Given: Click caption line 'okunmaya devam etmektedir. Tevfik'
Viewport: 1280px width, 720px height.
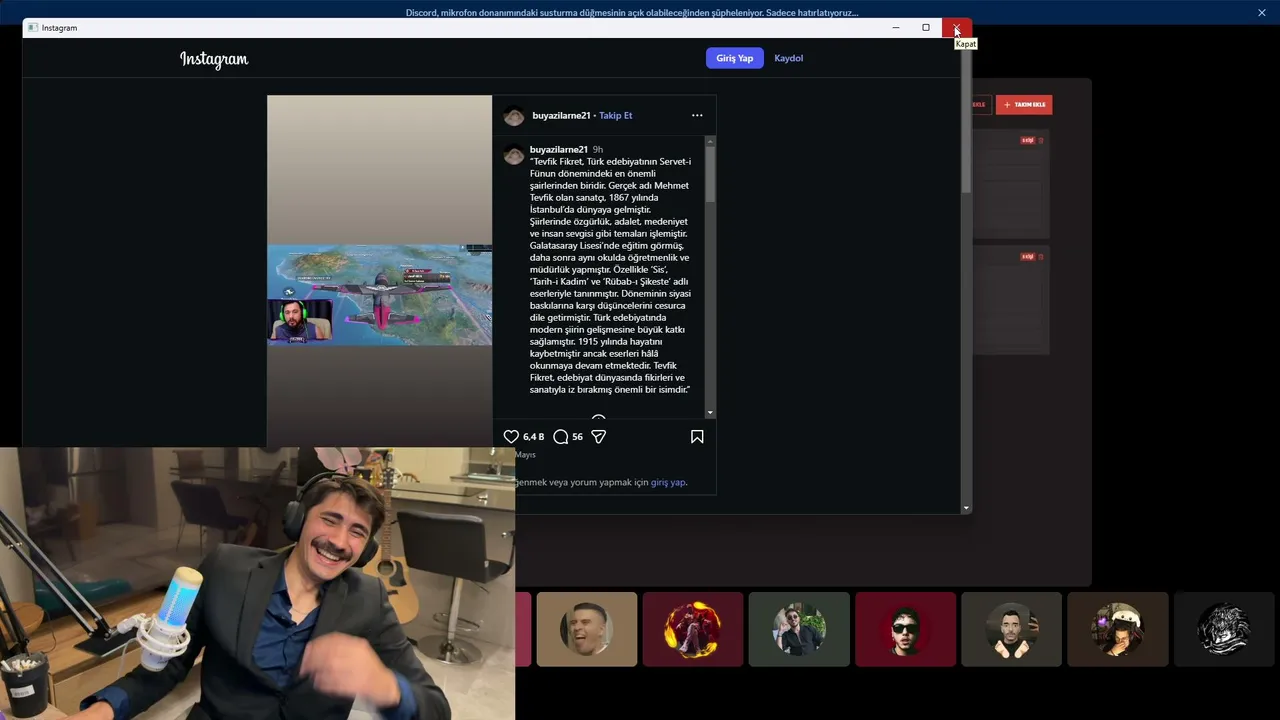Looking at the screenshot, I should click(x=603, y=366).
